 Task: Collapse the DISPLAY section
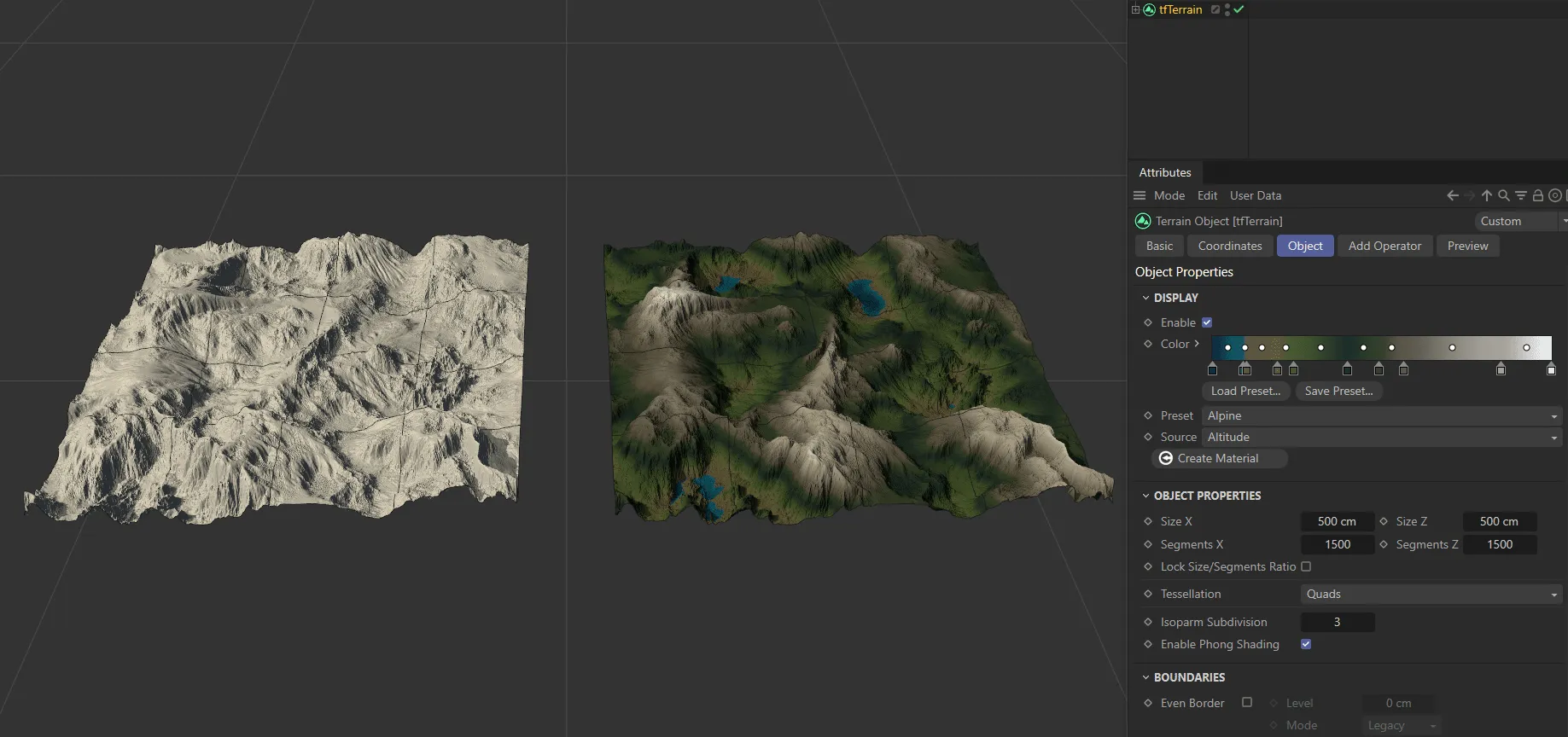pos(1146,298)
